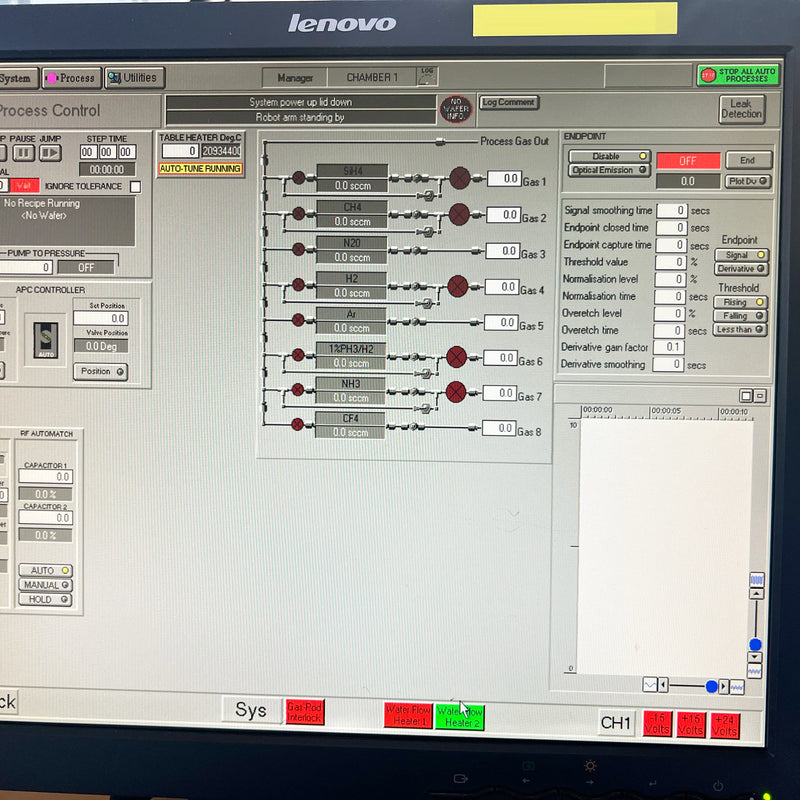Open Leak Detection

(742, 109)
